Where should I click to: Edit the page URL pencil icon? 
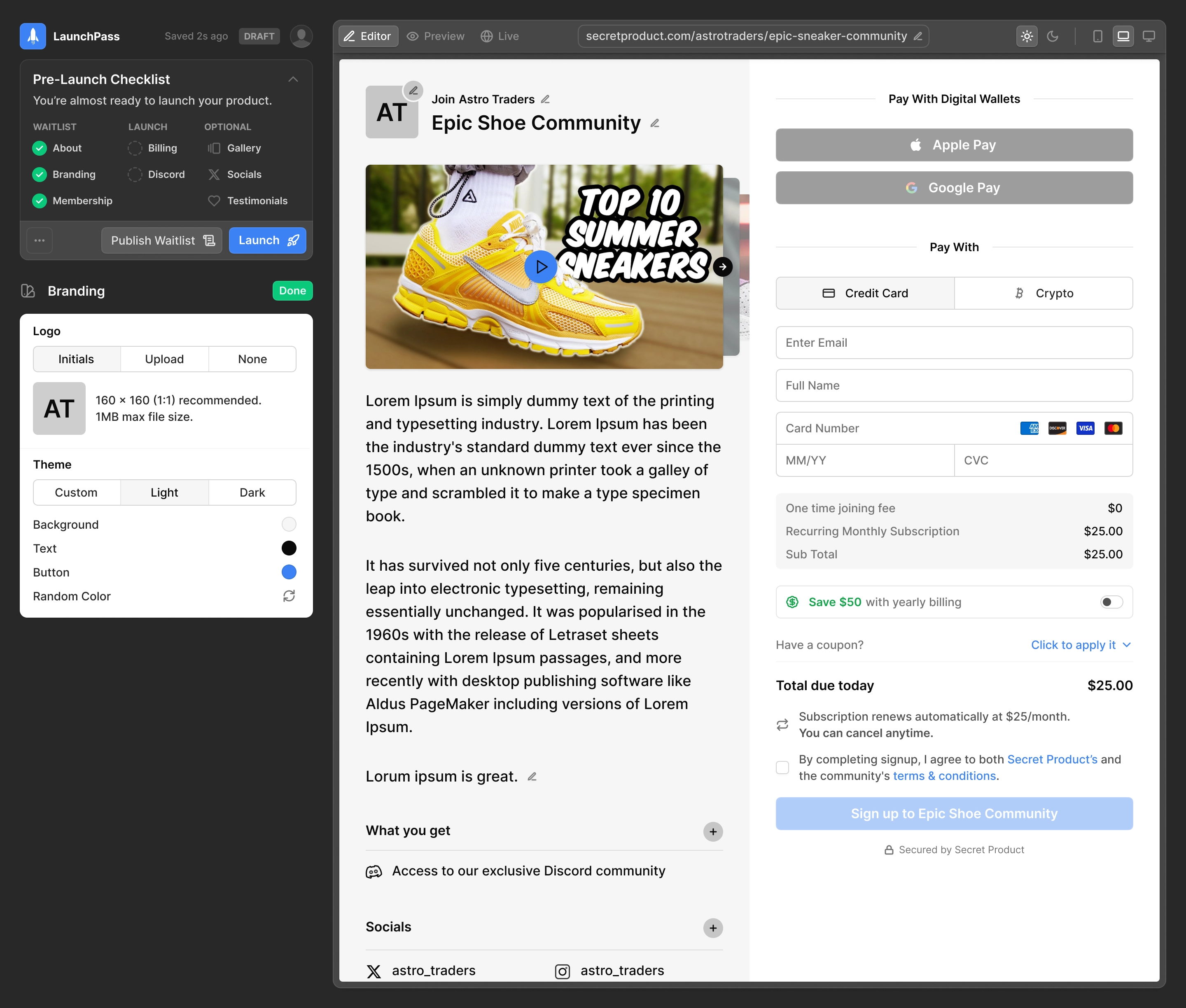point(918,36)
